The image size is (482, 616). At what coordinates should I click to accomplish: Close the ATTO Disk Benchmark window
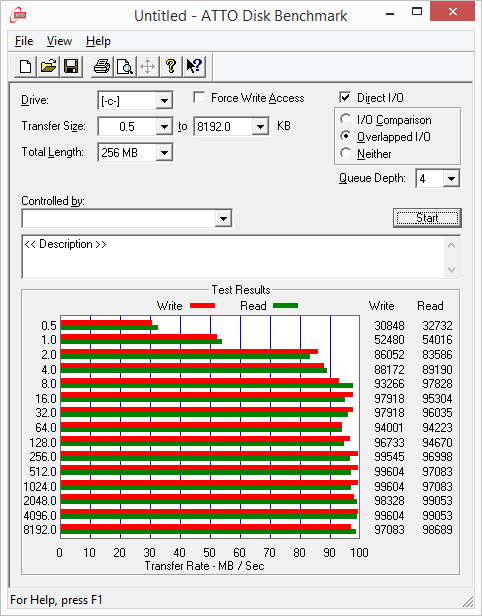(453, 12)
